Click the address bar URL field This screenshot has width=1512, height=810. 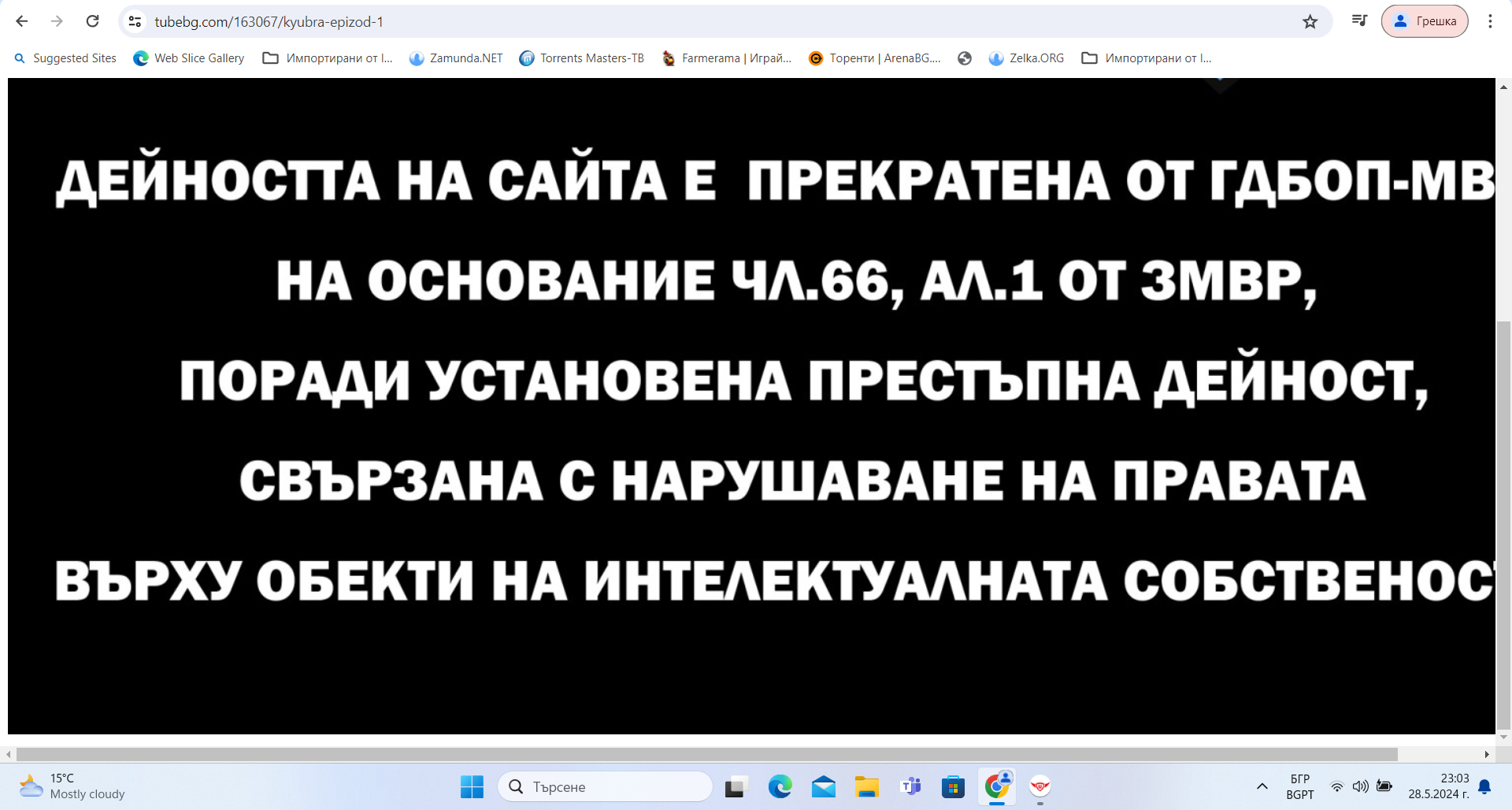(x=709, y=22)
